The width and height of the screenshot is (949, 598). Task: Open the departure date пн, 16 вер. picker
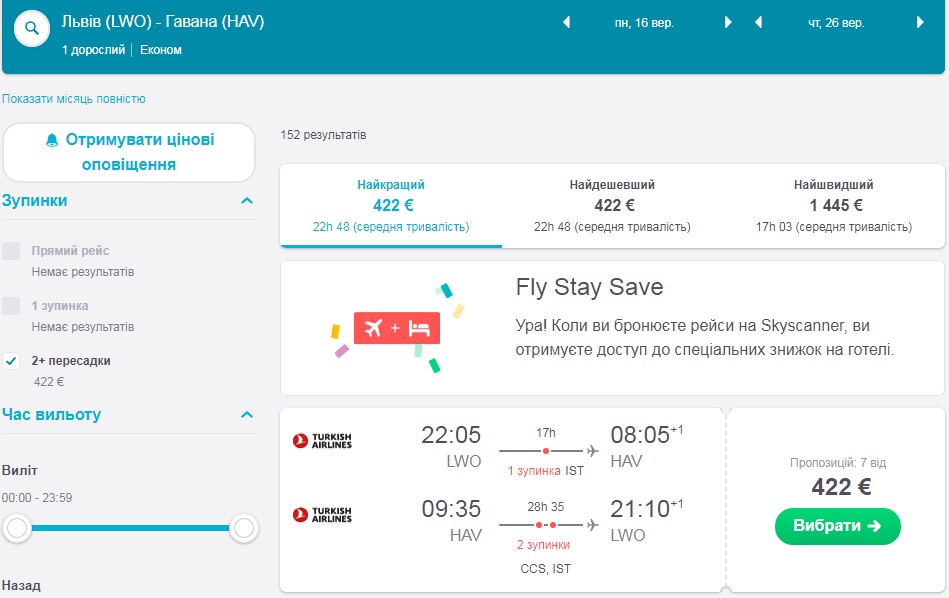pos(645,23)
